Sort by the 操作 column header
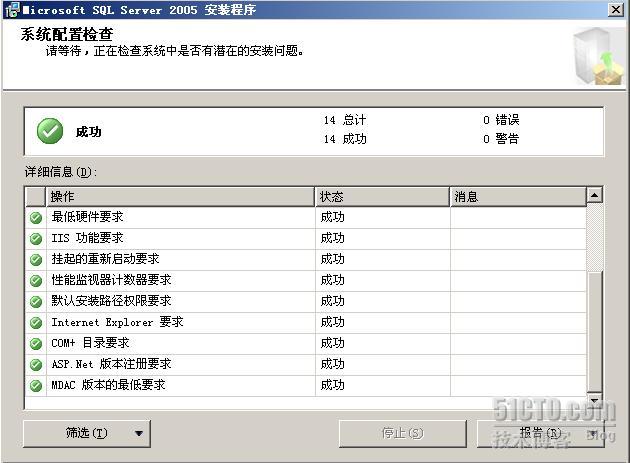The width and height of the screenshot is (630, 463). [180, 197]
